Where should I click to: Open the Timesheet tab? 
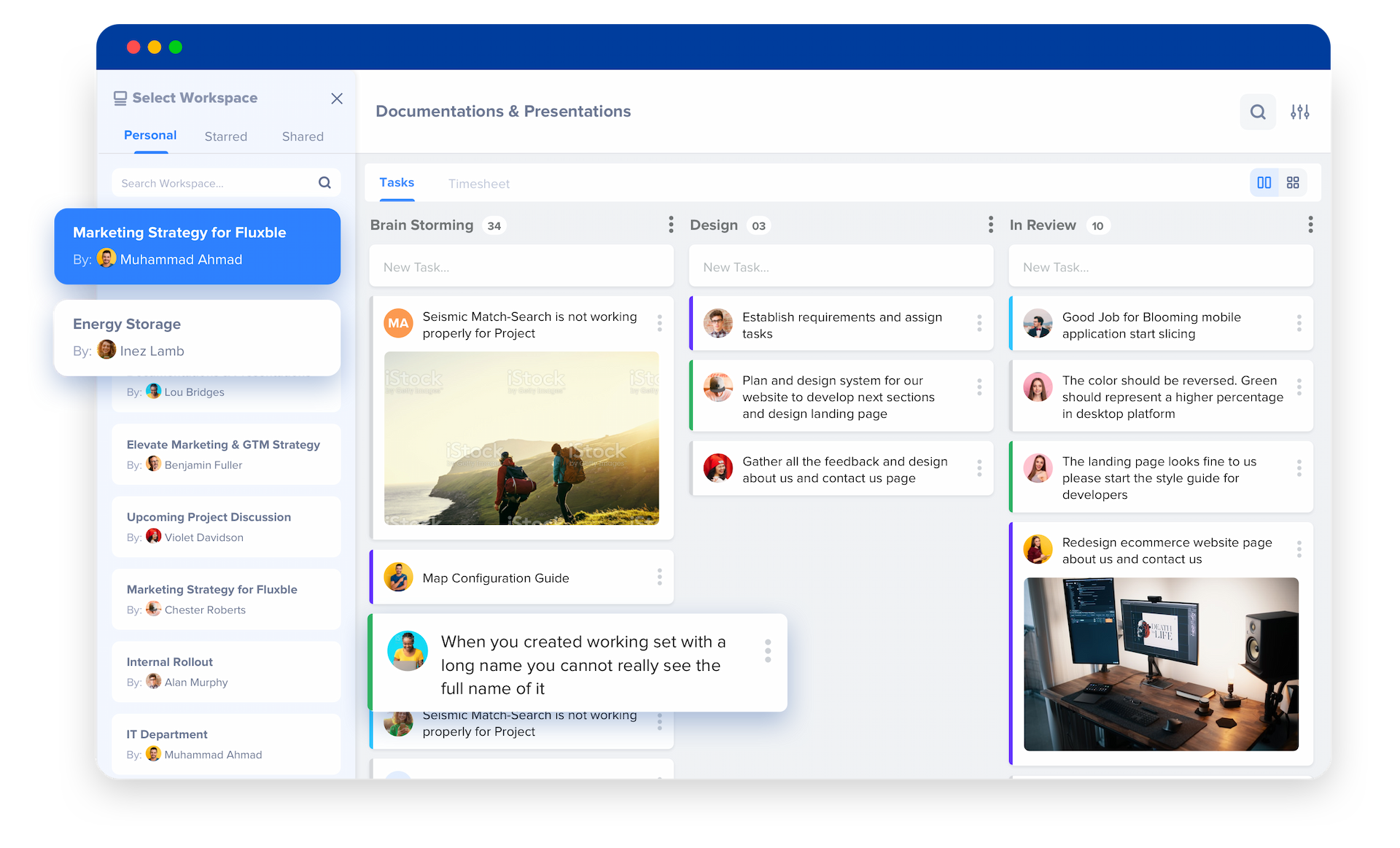479,184
